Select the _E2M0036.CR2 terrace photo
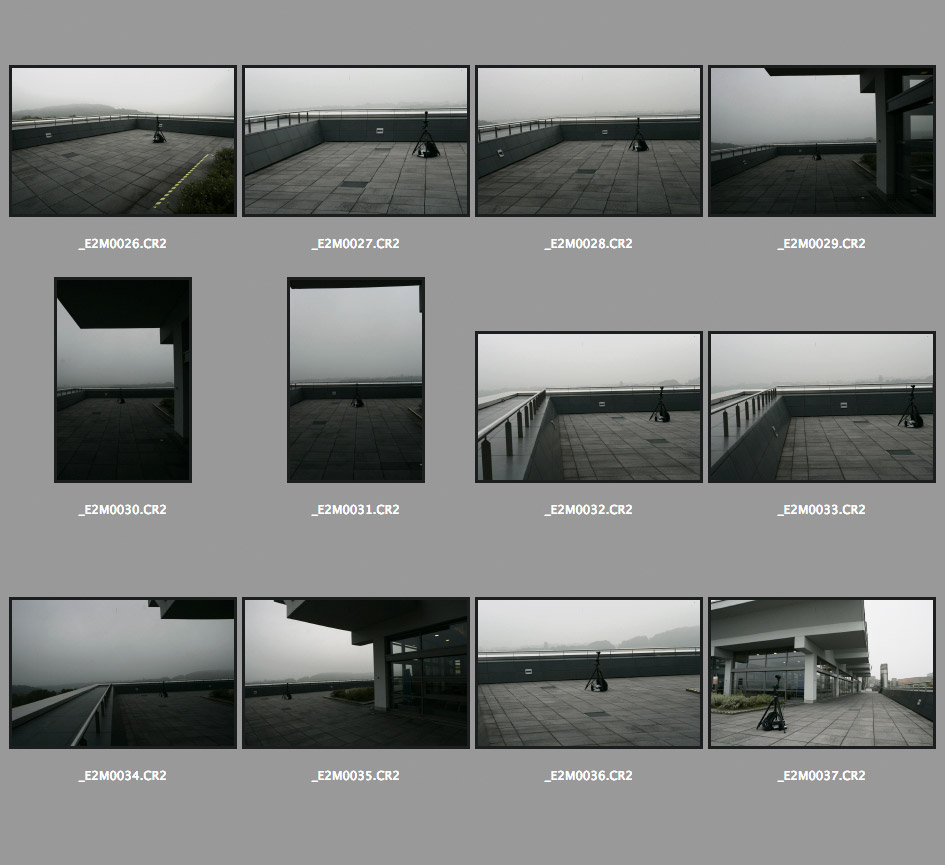This screenshot has width=945, height=865. 588,673
